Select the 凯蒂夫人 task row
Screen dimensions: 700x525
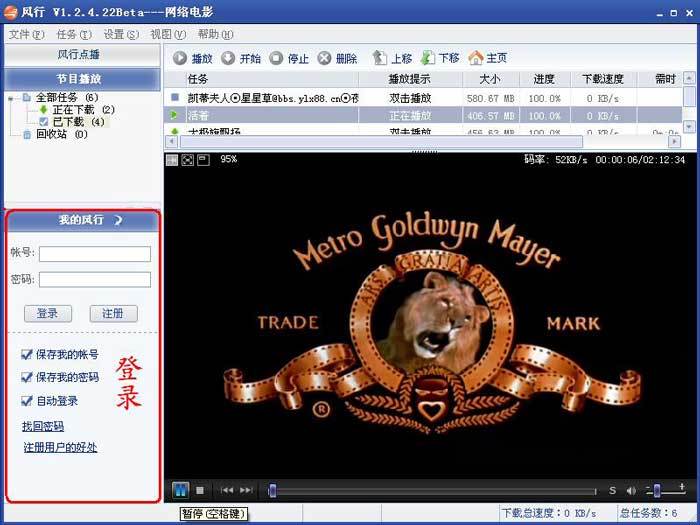click(423, 98)
